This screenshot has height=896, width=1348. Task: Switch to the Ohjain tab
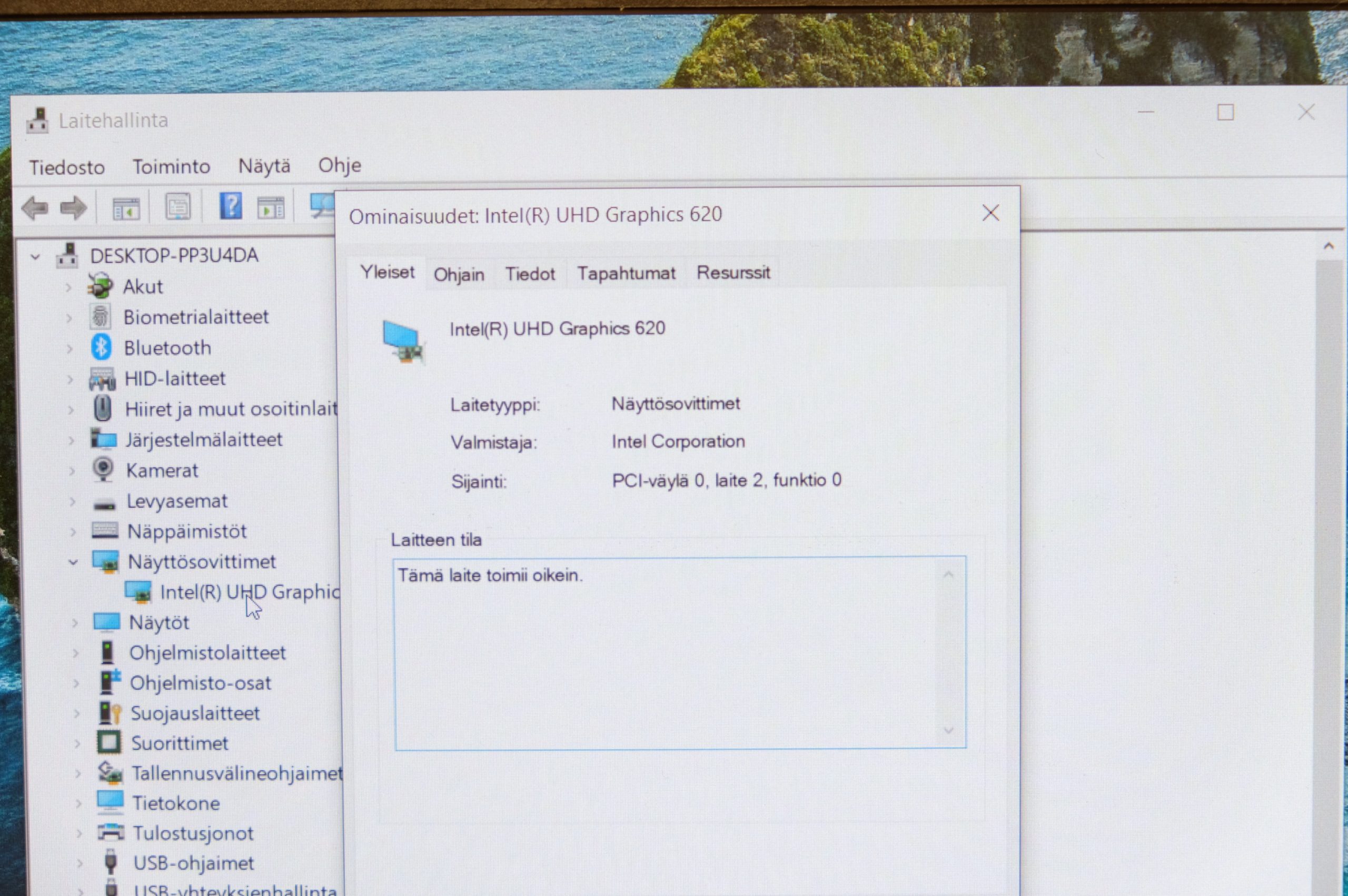pos(459,275)
